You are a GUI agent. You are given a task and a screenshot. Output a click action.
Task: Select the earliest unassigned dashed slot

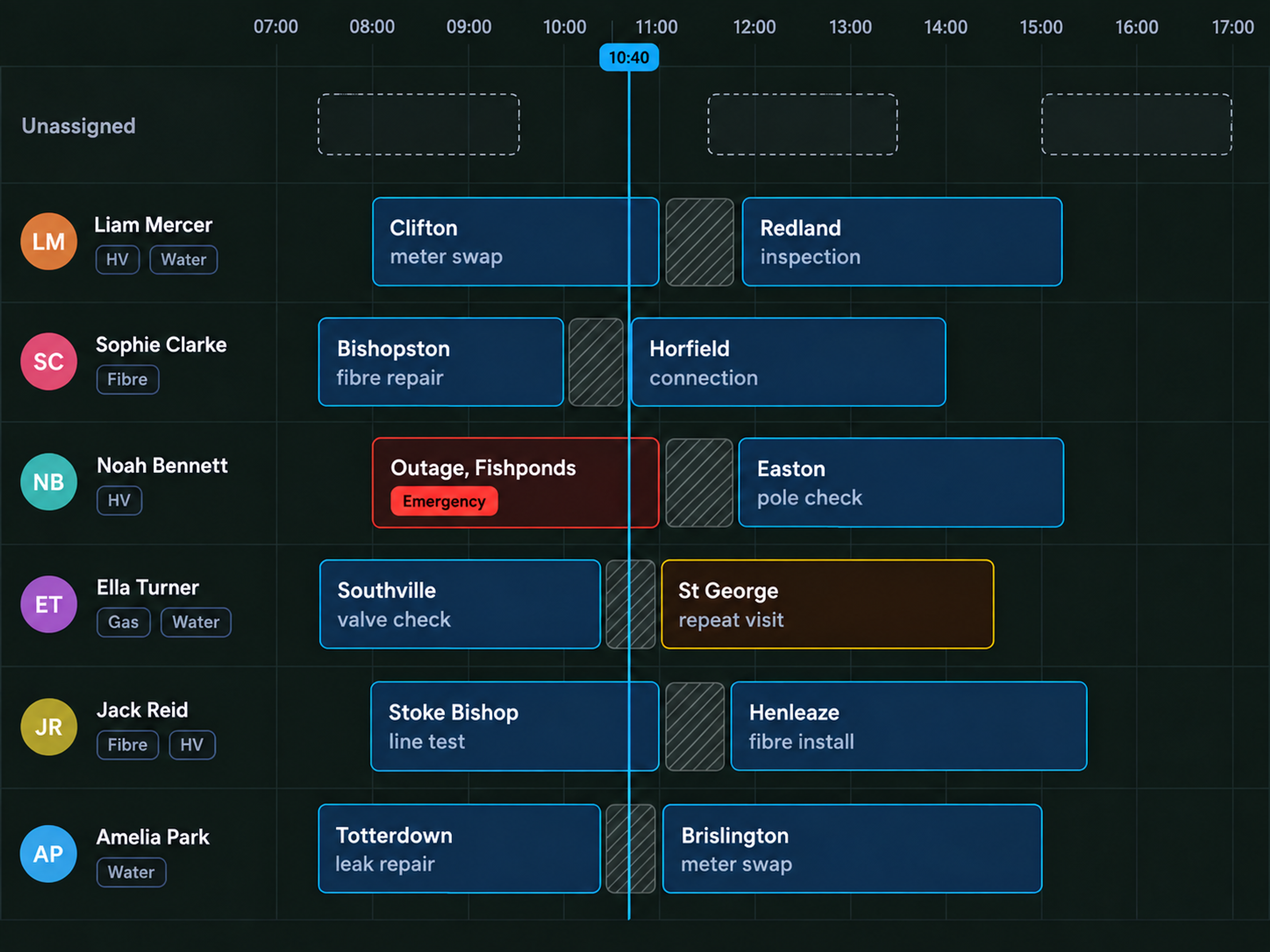419,125
